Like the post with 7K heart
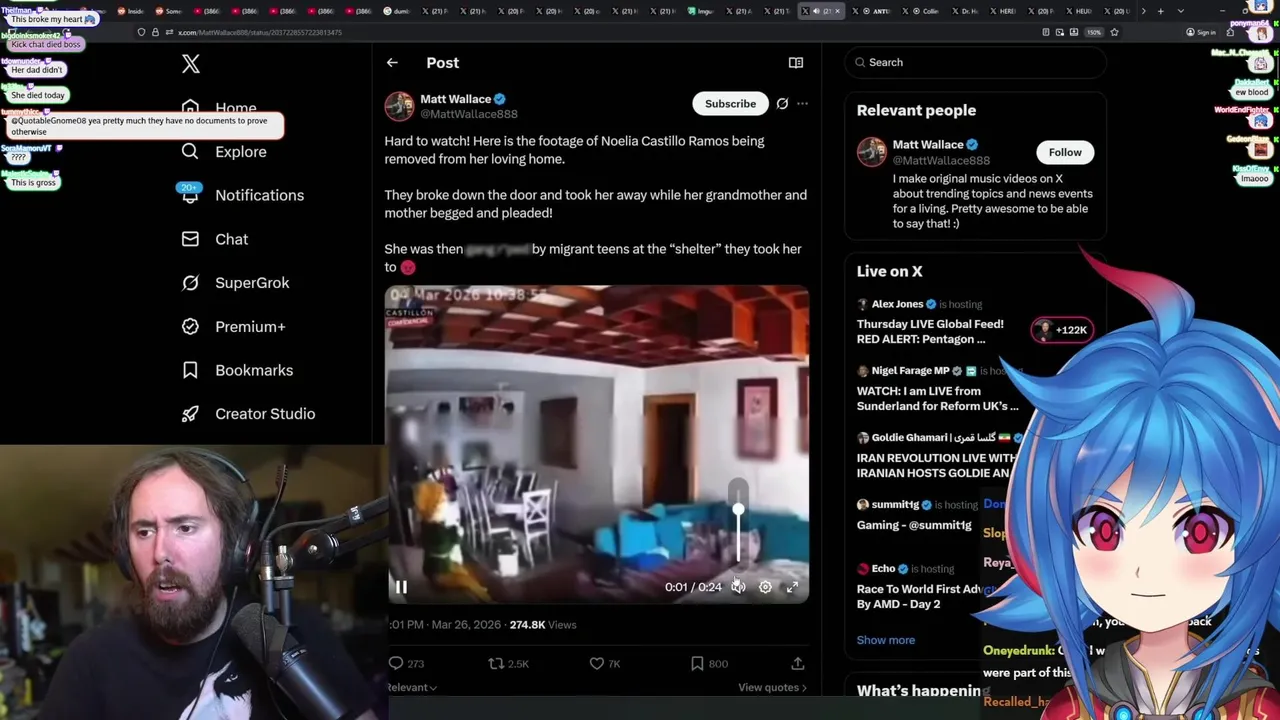1280x720 pixels. [x=596, y=663]
